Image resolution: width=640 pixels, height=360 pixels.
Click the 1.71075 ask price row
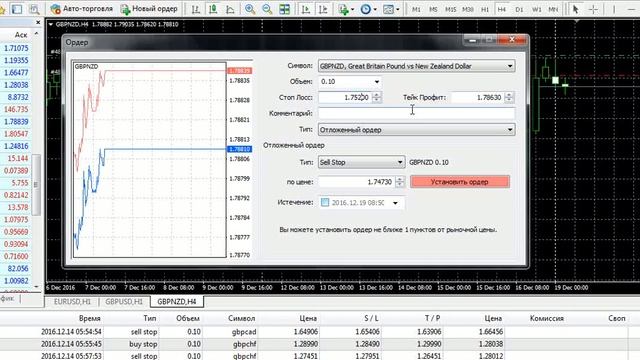[16, 48]
